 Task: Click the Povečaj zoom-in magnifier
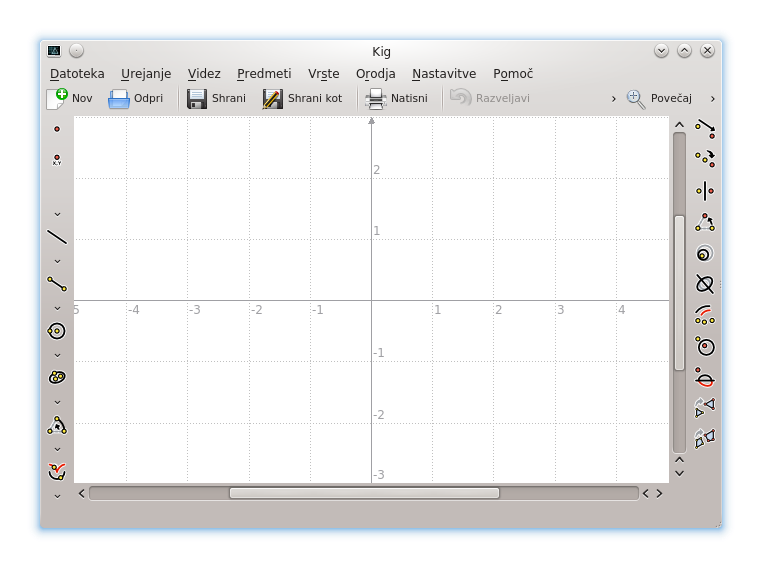pos(658,98)
